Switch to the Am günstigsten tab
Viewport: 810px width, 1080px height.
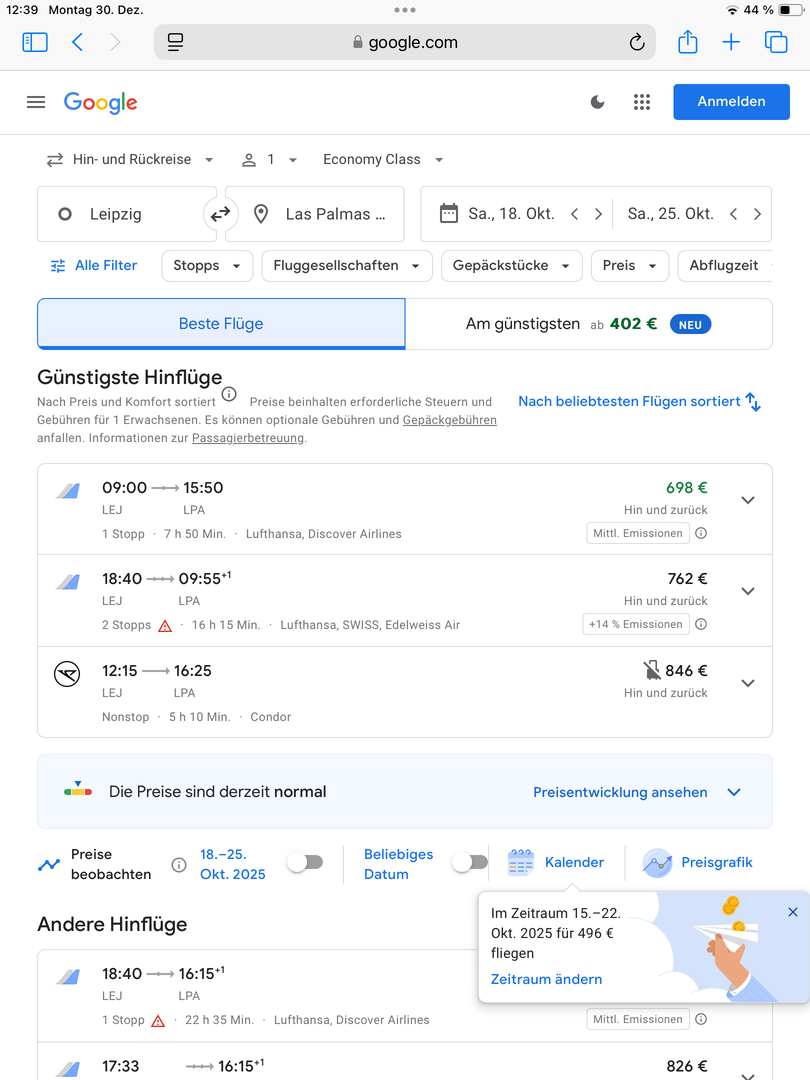pyautogui.click(x=588, y=324)
